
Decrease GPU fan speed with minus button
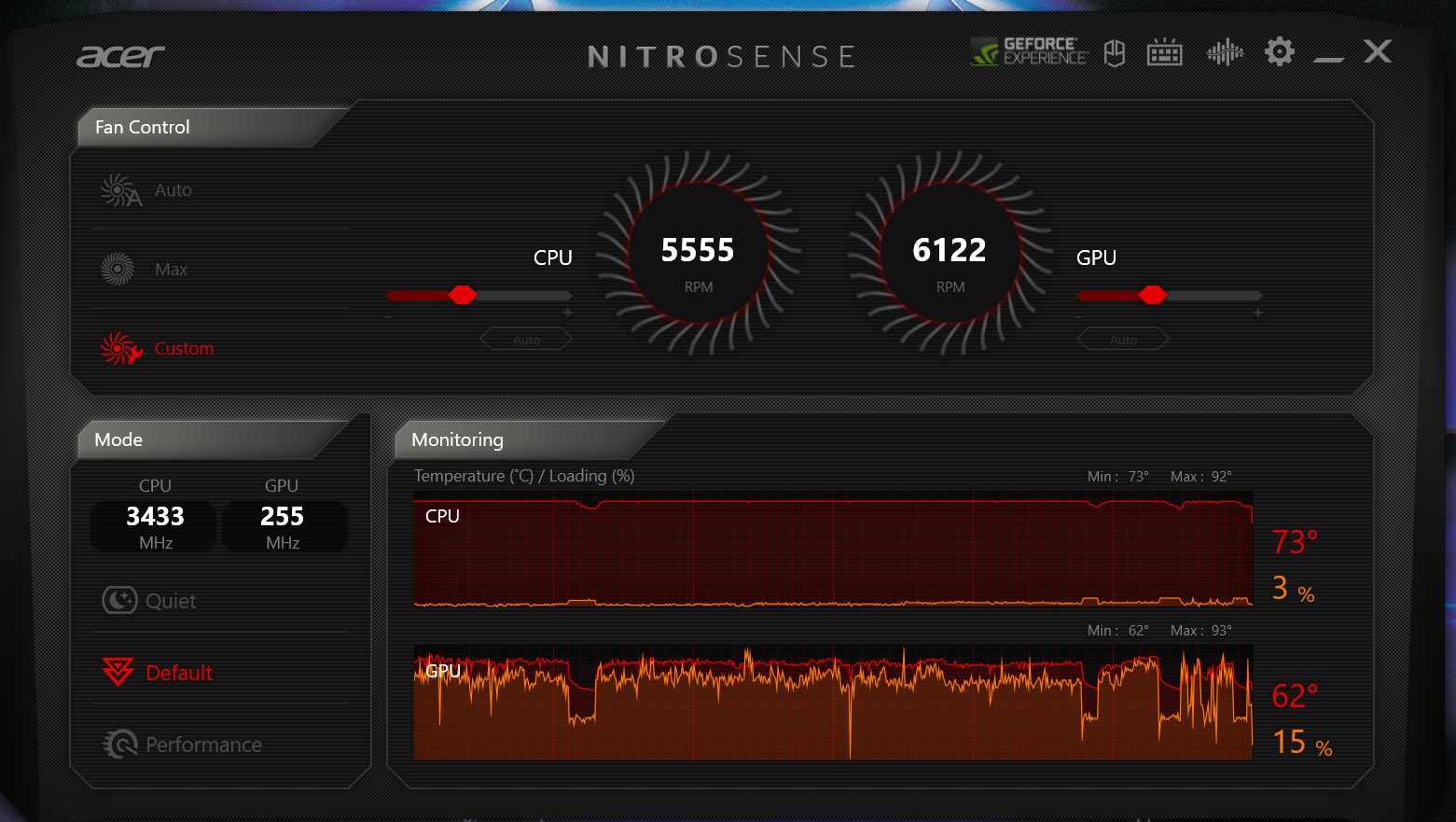[x=1078, y=317]
